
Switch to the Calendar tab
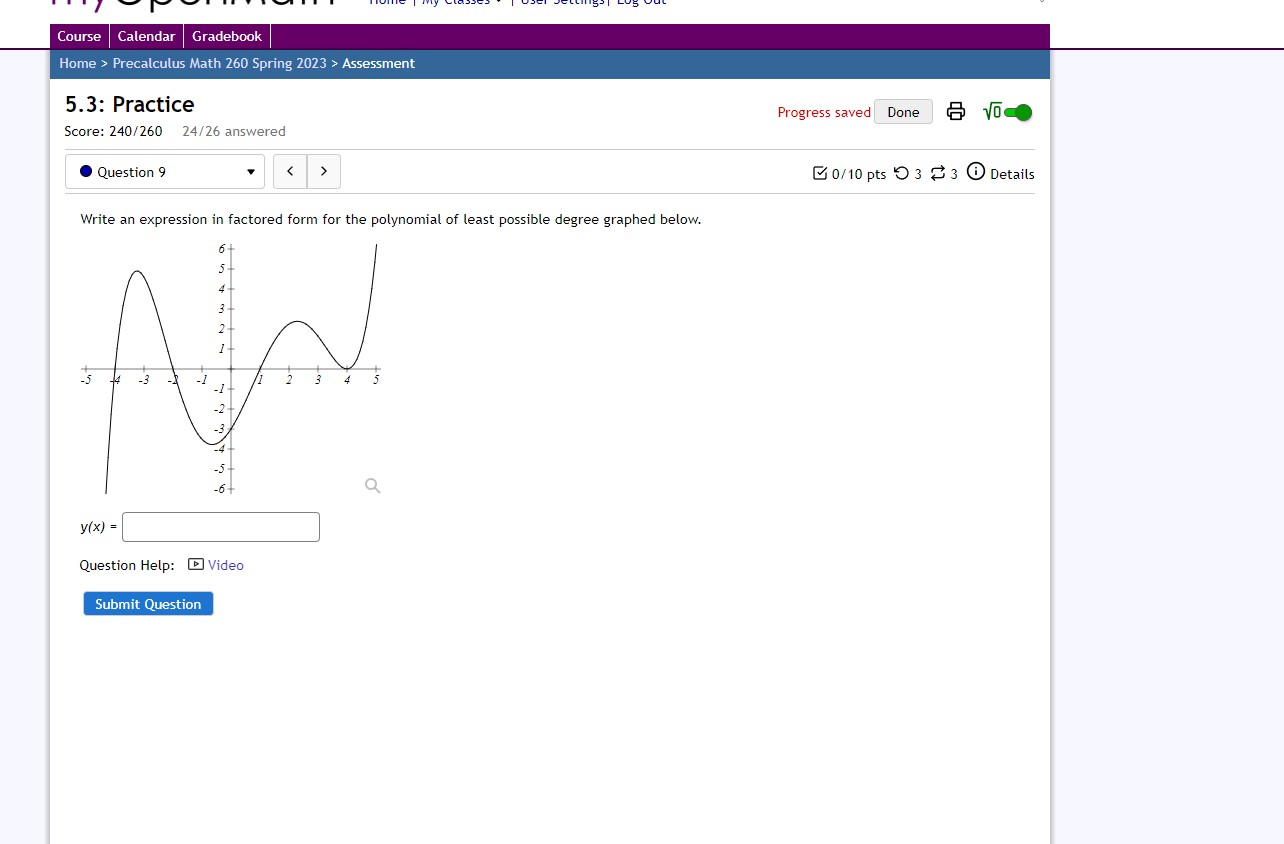[146, 36]
